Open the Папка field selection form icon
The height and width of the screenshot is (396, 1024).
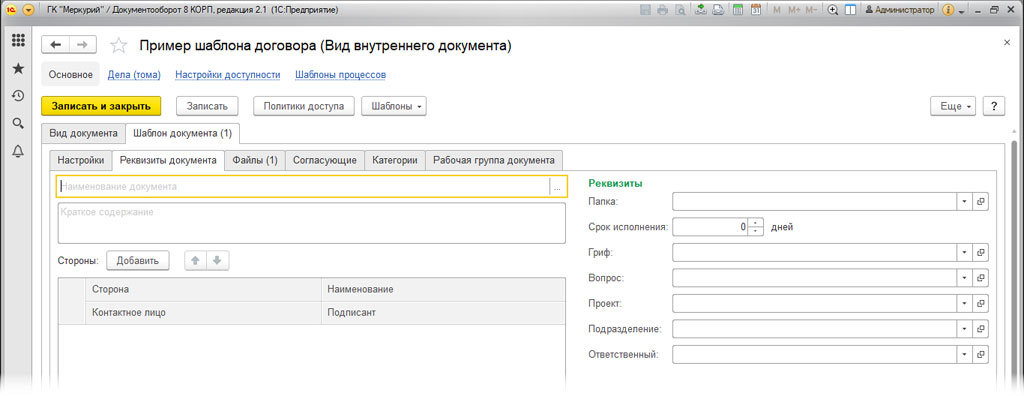[980, 202]
